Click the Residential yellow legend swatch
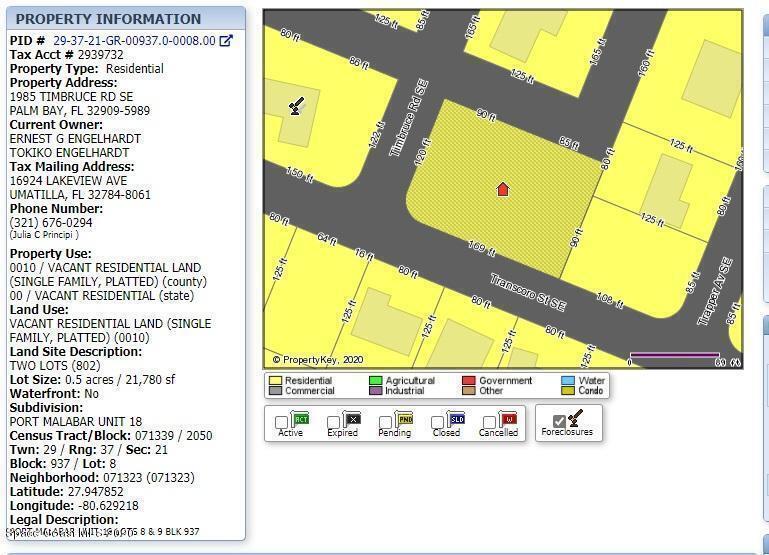This screenshot has width=769, height=555. (275, 380)
